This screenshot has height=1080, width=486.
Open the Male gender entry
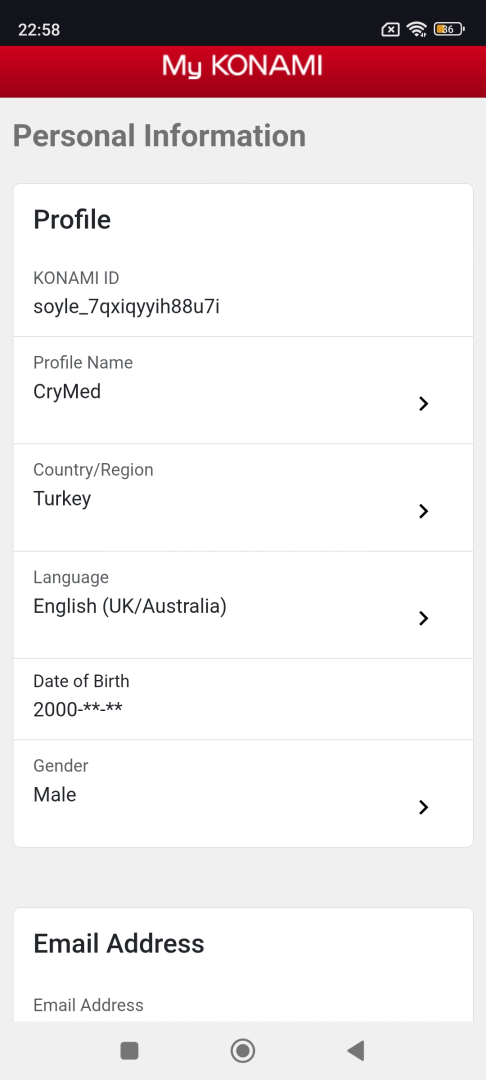tap(243, 793)
